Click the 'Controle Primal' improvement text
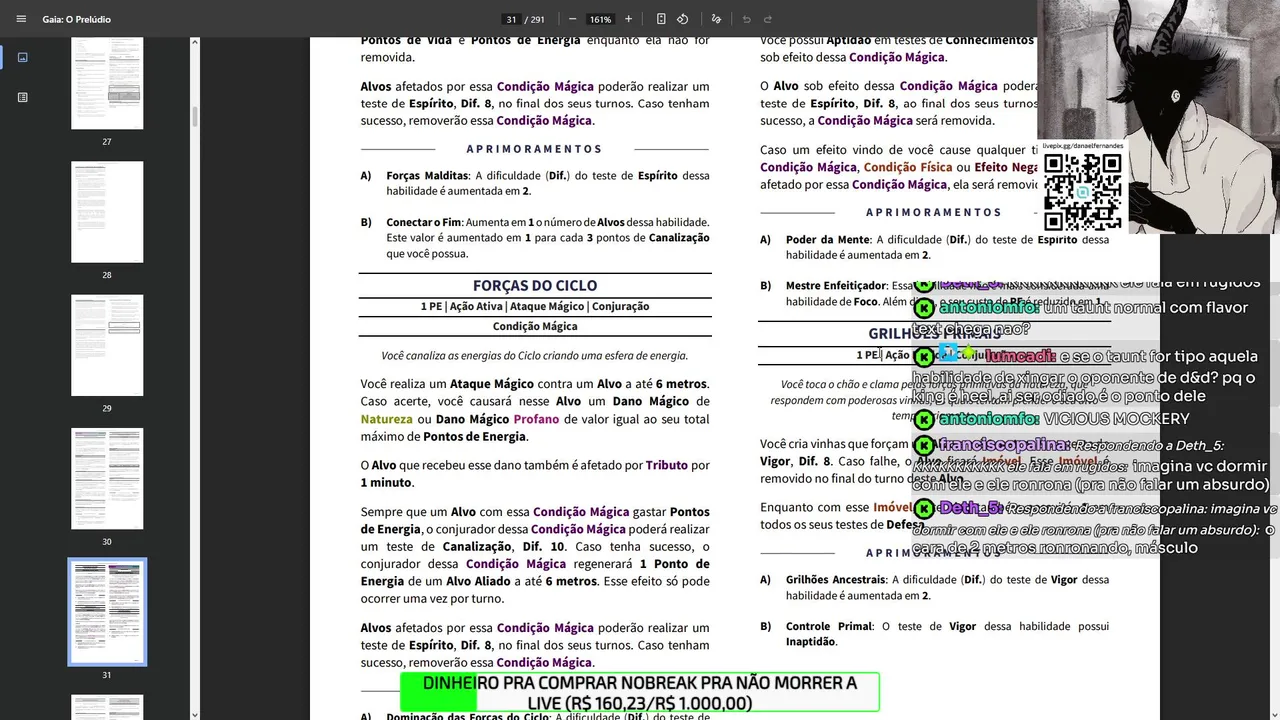Image resolution: width=1280 pixels, height=720 pixels. [x=828, y=626]
